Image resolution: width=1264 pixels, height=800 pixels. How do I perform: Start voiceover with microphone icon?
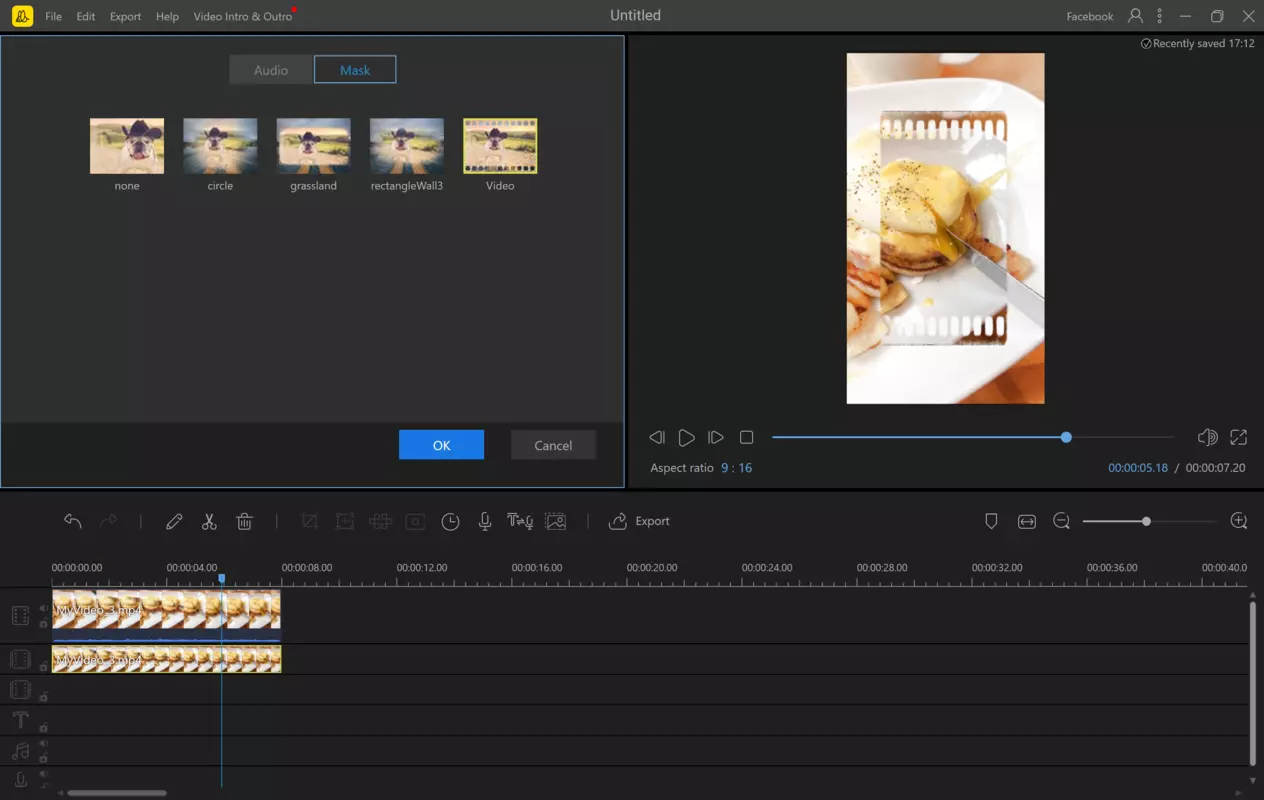click(485, 521)
